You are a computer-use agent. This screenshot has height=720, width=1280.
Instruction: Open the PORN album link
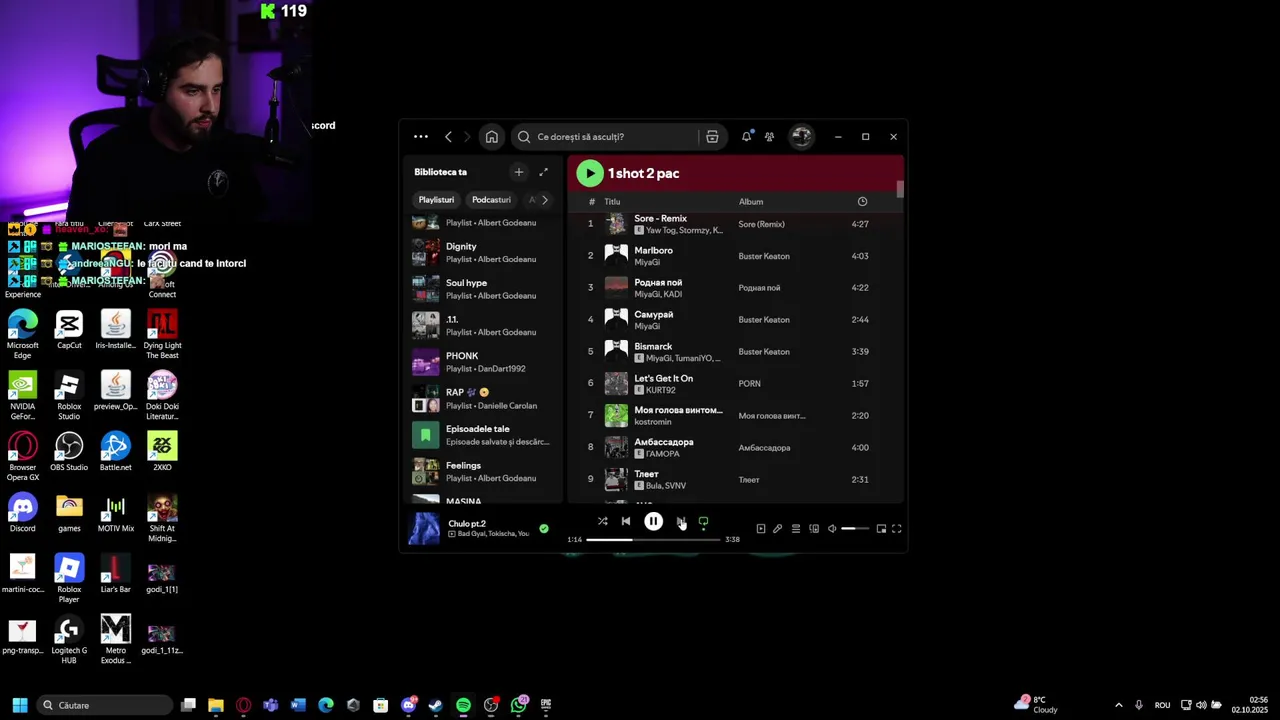[x=749, y=384]
